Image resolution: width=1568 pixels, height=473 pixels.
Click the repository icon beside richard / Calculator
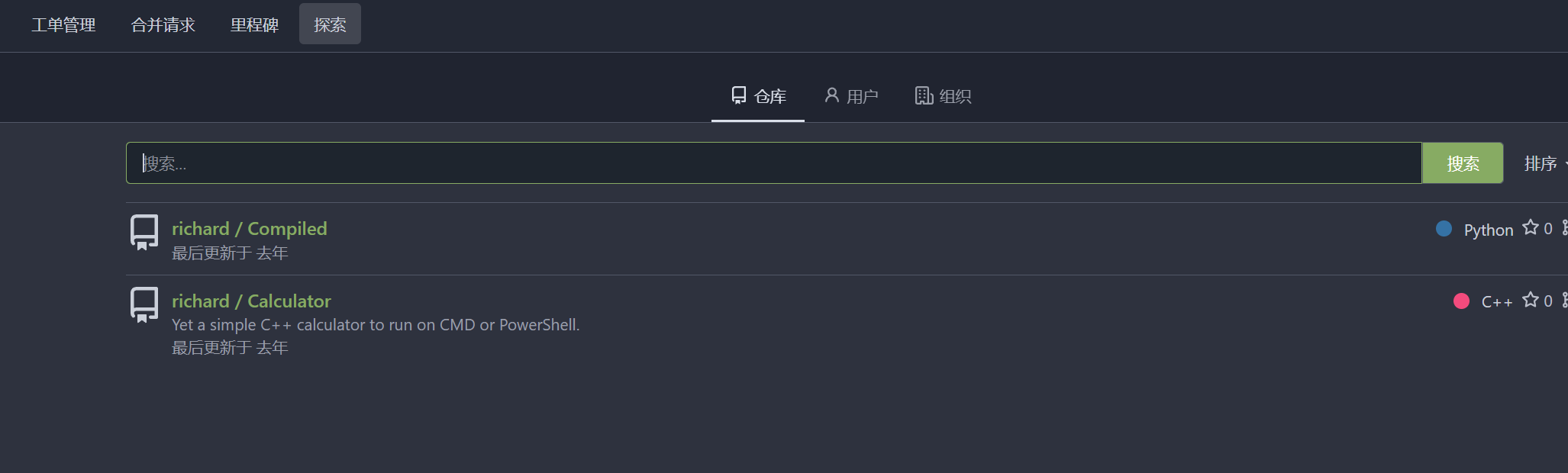pyautogui.click(x=144, y=304)
